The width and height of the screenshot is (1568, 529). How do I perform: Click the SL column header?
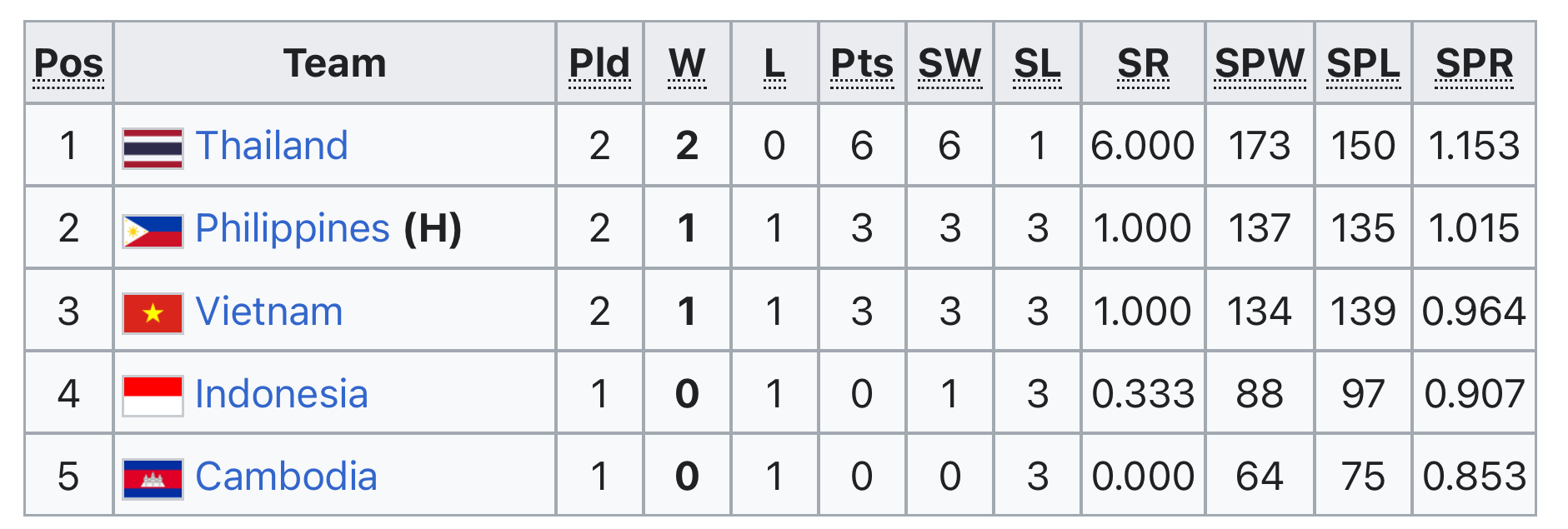pyautogui.click(x=1037, y=64)
